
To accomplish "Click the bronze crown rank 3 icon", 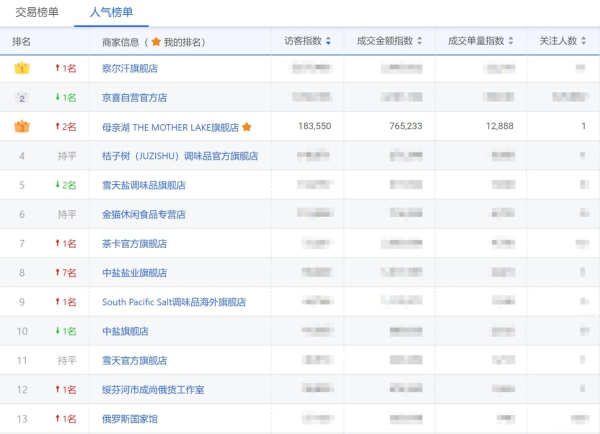I will click(22, 126).
